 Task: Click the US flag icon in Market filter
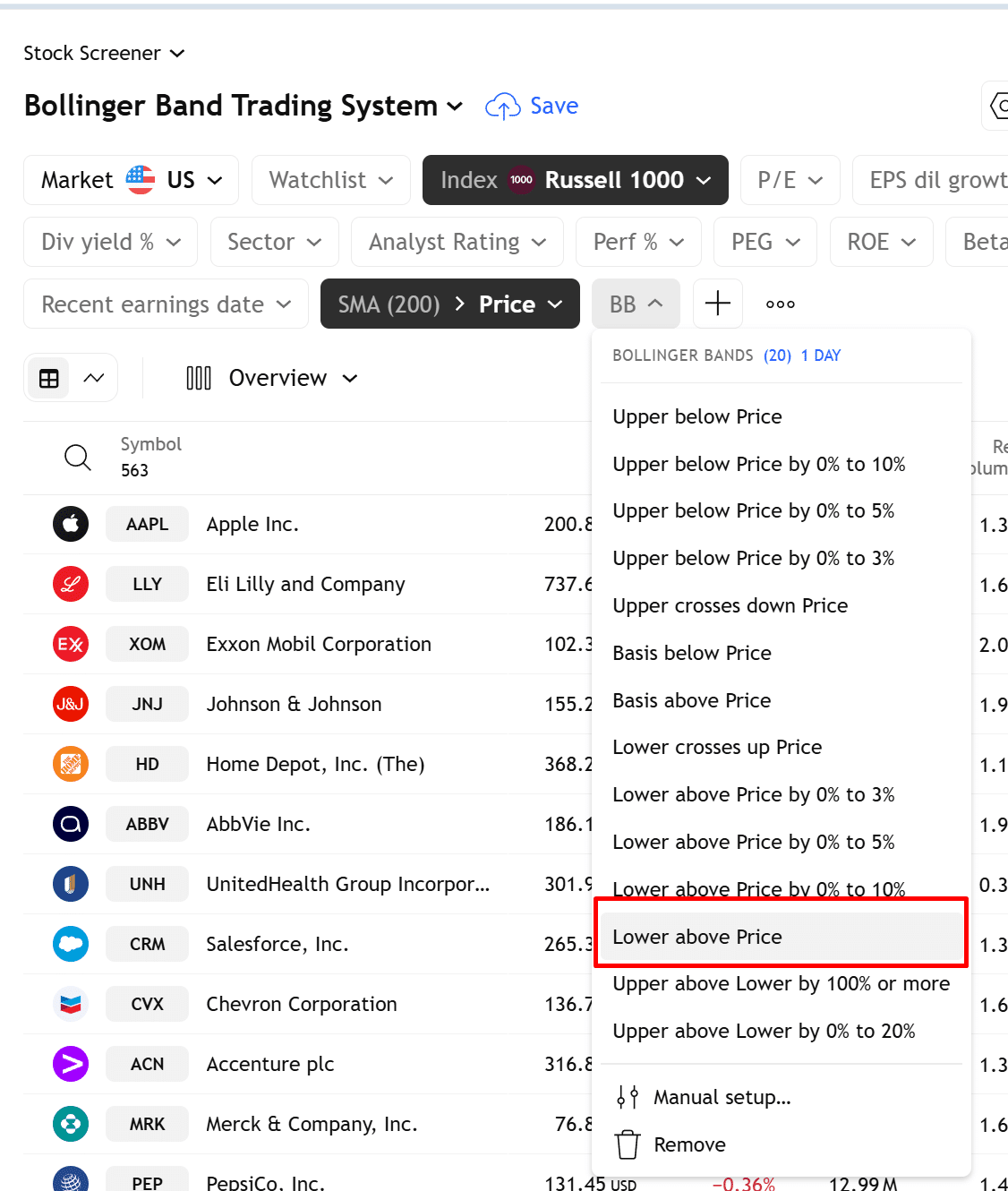[141, 180]
